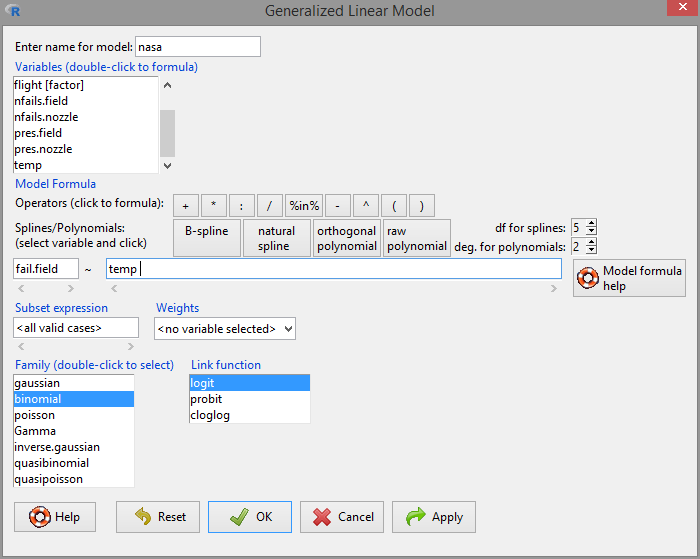Click the B-spline button
The width and height of the screenshot is (700, 559).
207,238
